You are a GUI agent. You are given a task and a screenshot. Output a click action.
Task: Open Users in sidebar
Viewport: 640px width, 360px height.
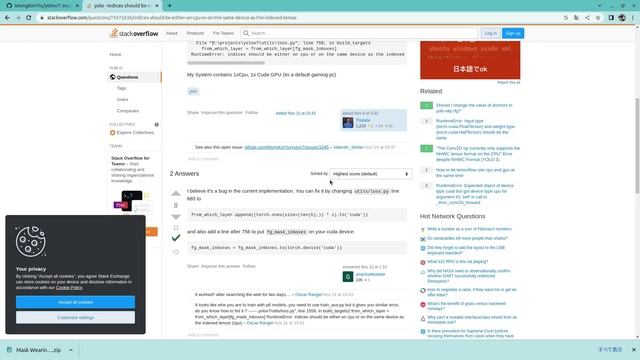[x=122, y=100]
